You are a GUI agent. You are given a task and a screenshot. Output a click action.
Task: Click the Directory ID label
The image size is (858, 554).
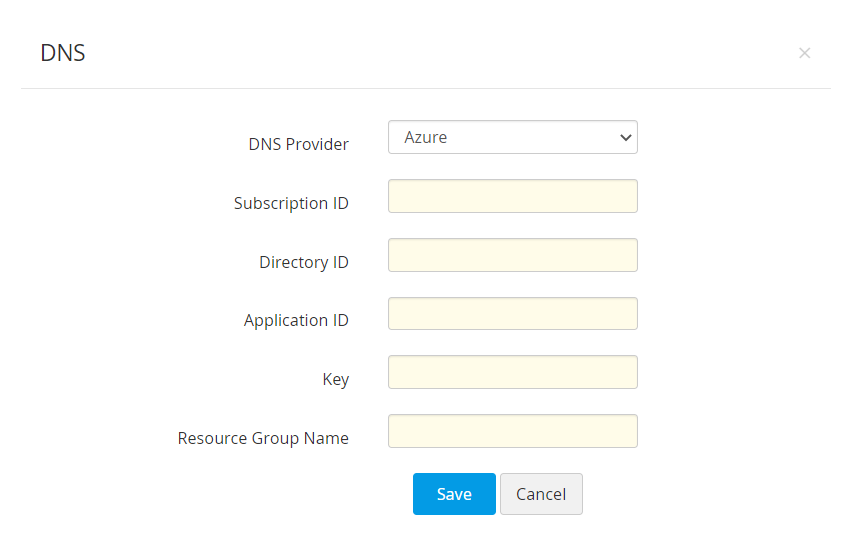point(304,262)
